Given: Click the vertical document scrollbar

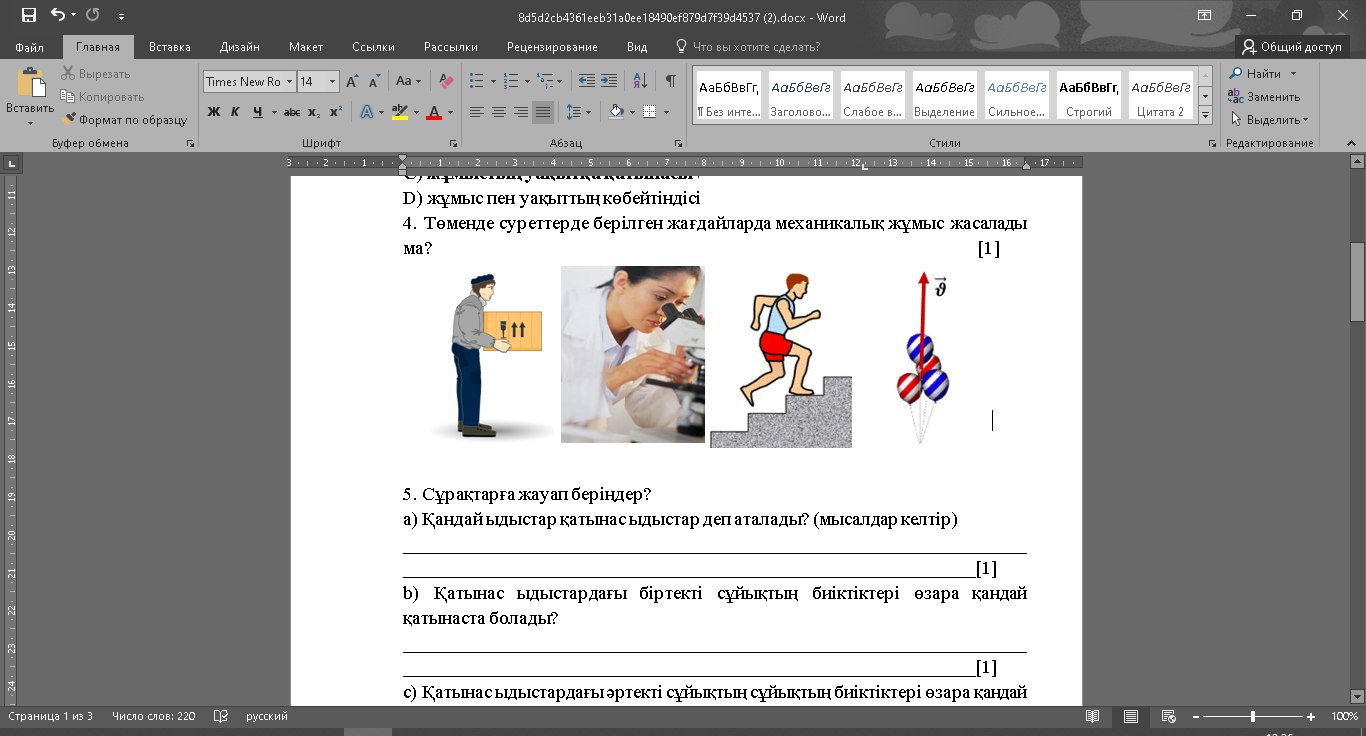Looking at the screenshot, I should (1357, 430).
